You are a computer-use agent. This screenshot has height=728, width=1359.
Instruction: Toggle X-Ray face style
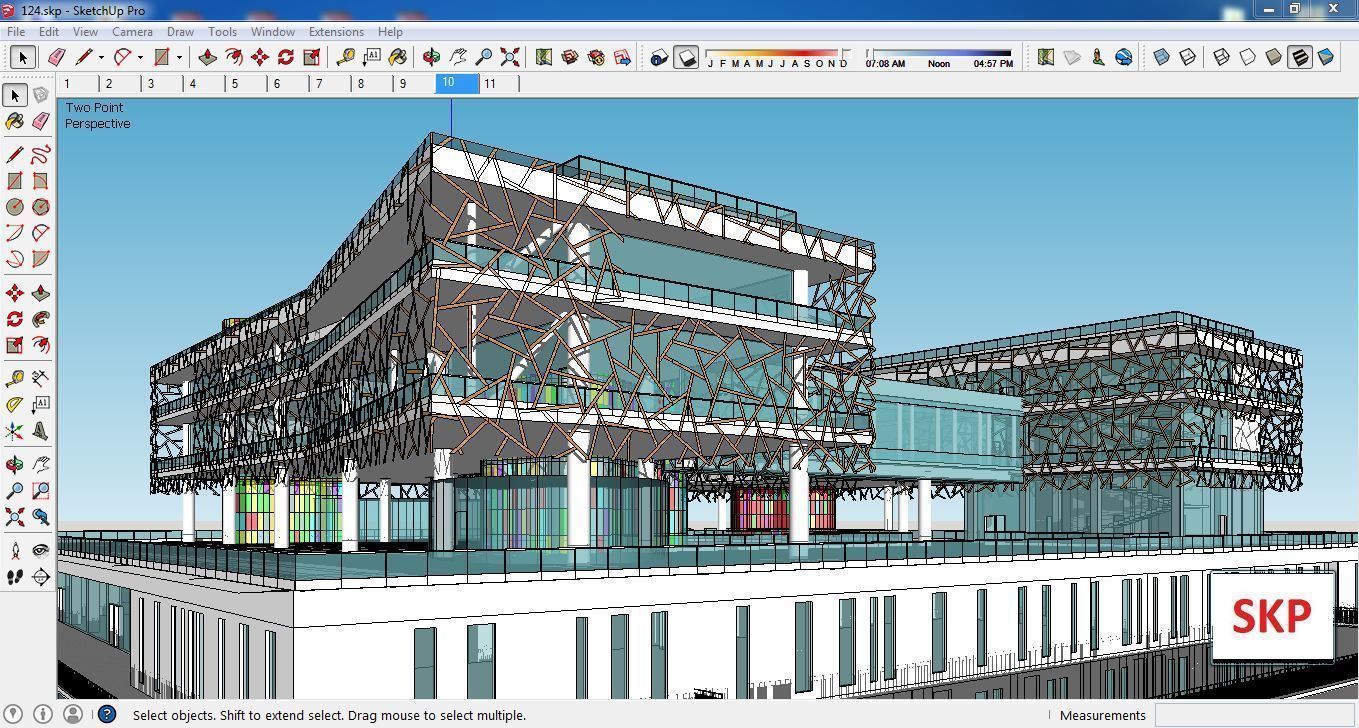pyautogui.click(x=1162, y=57)
